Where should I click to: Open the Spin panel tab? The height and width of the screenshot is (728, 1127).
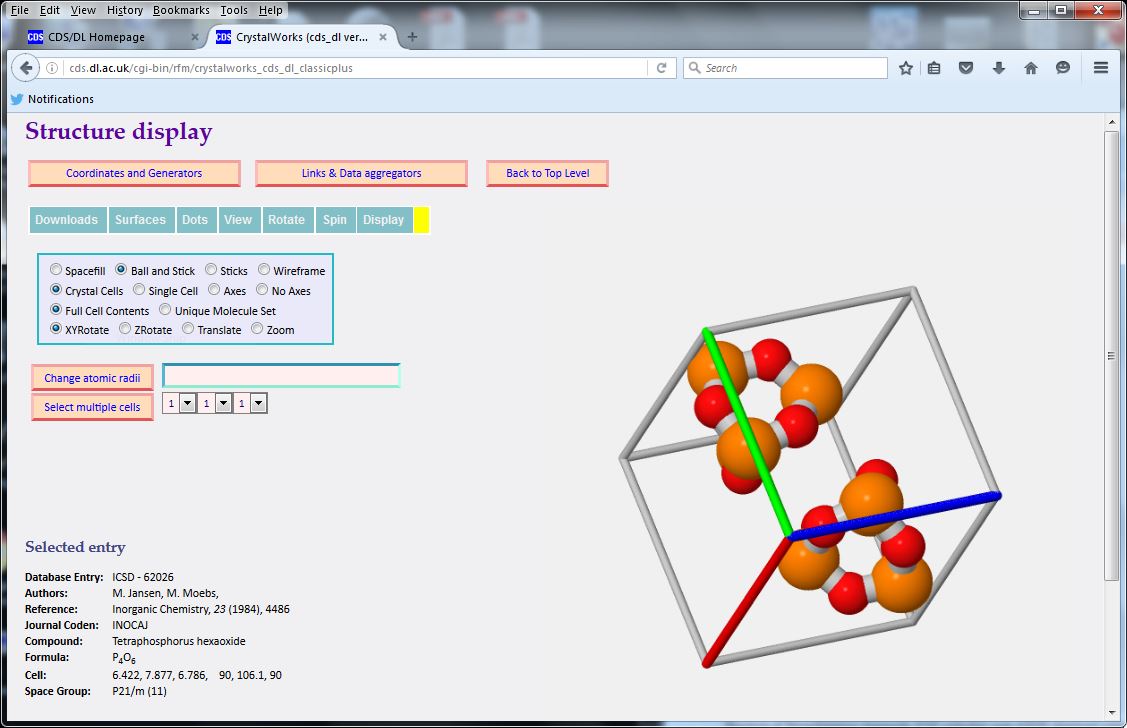335,220
